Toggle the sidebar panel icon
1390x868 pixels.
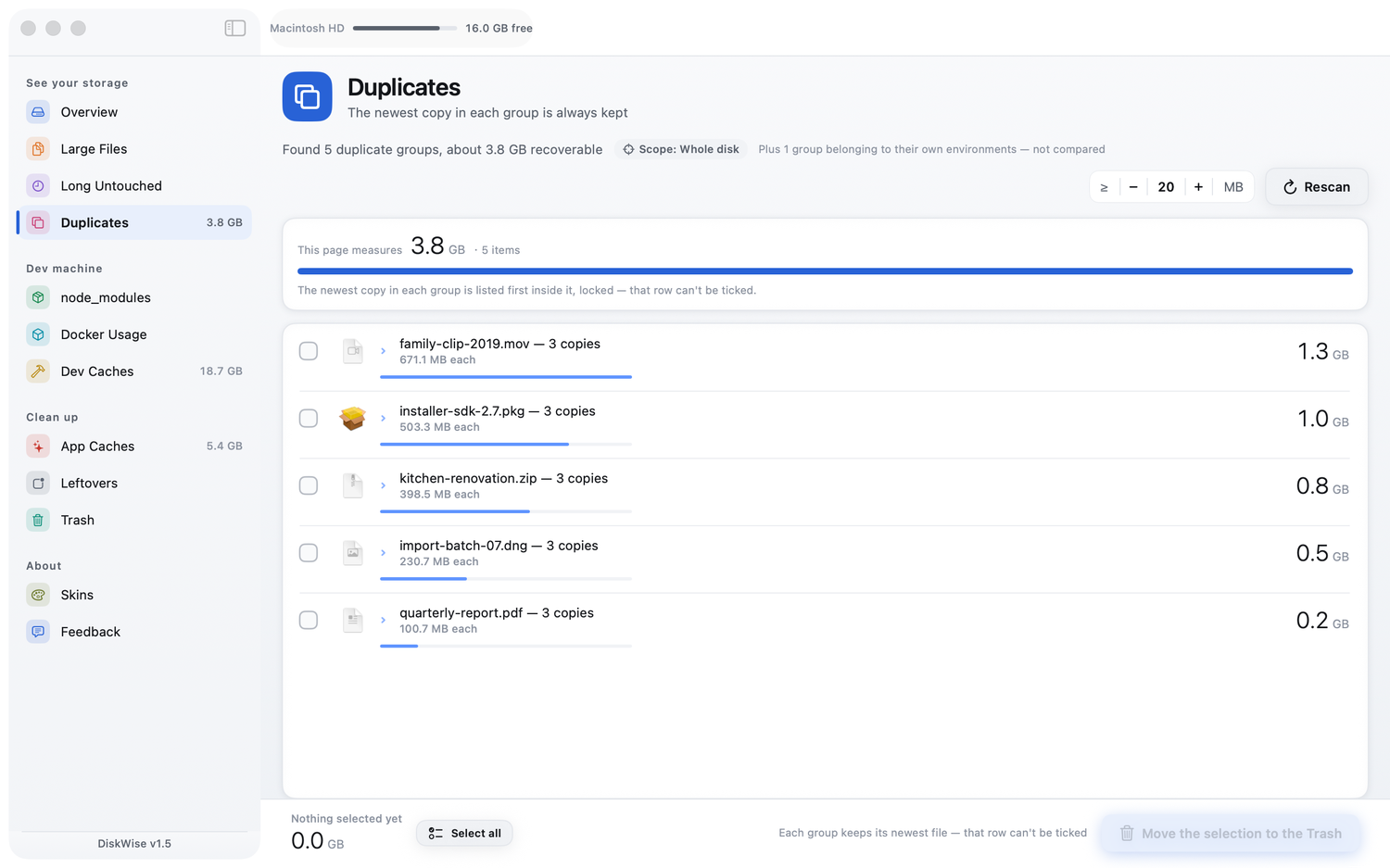[235, 28]
